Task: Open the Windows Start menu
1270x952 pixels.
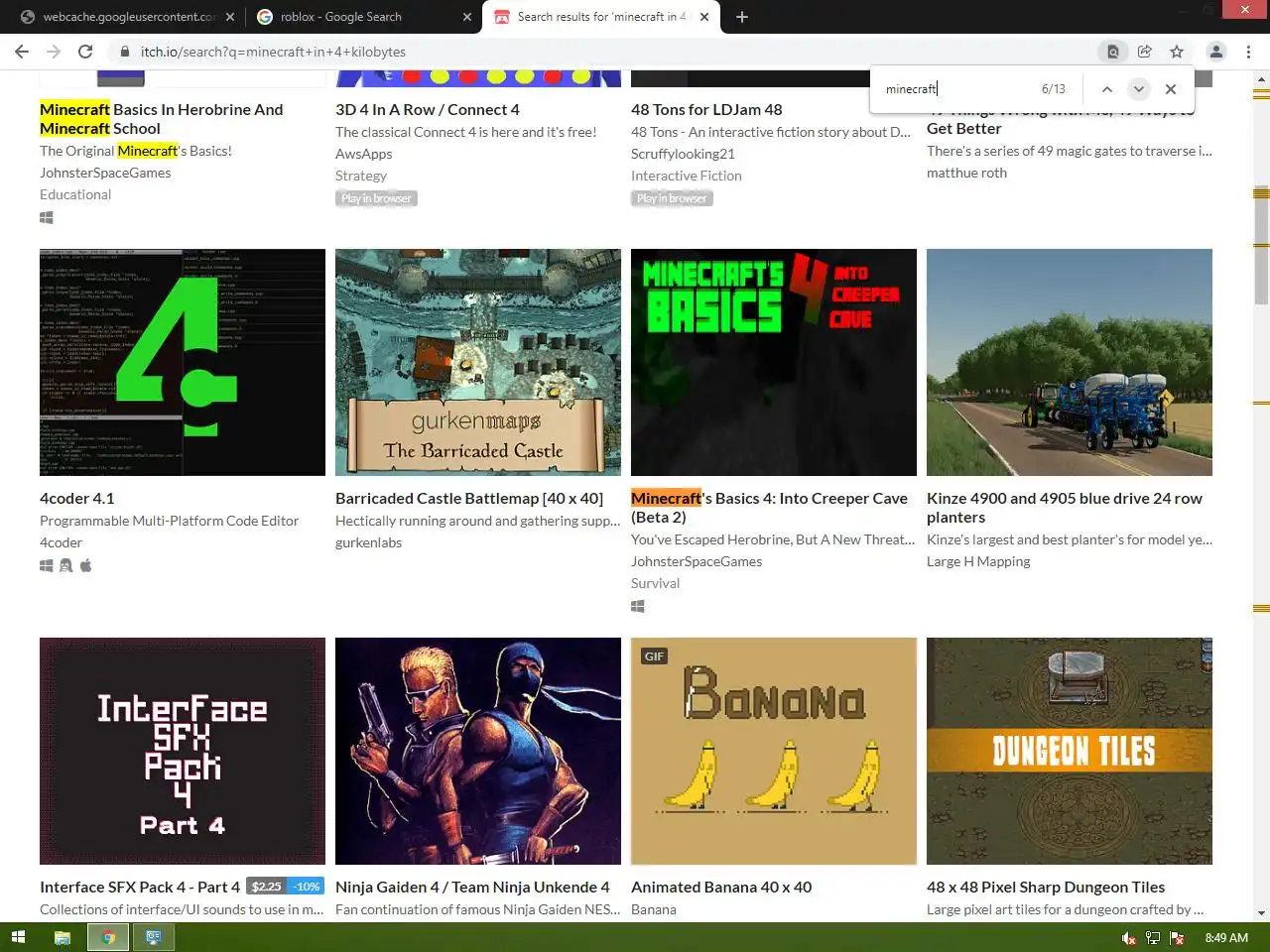Action: click(x=18, y=937)
